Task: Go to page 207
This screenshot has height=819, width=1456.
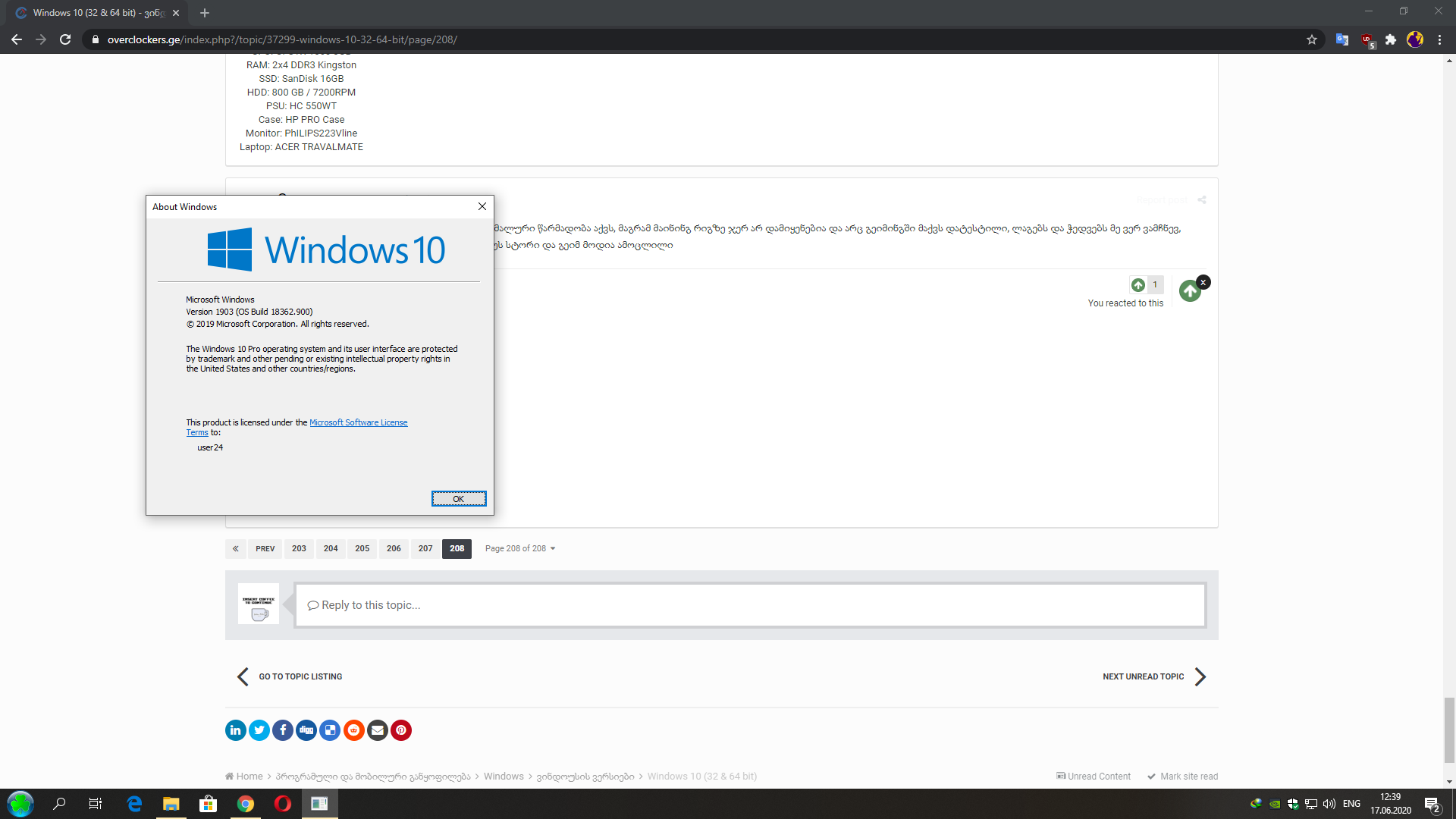Action: click(425, 548)
